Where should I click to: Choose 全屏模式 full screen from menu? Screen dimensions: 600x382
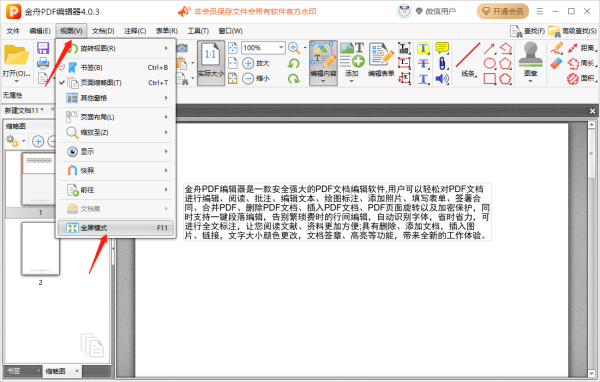click(x=116, y=228)
